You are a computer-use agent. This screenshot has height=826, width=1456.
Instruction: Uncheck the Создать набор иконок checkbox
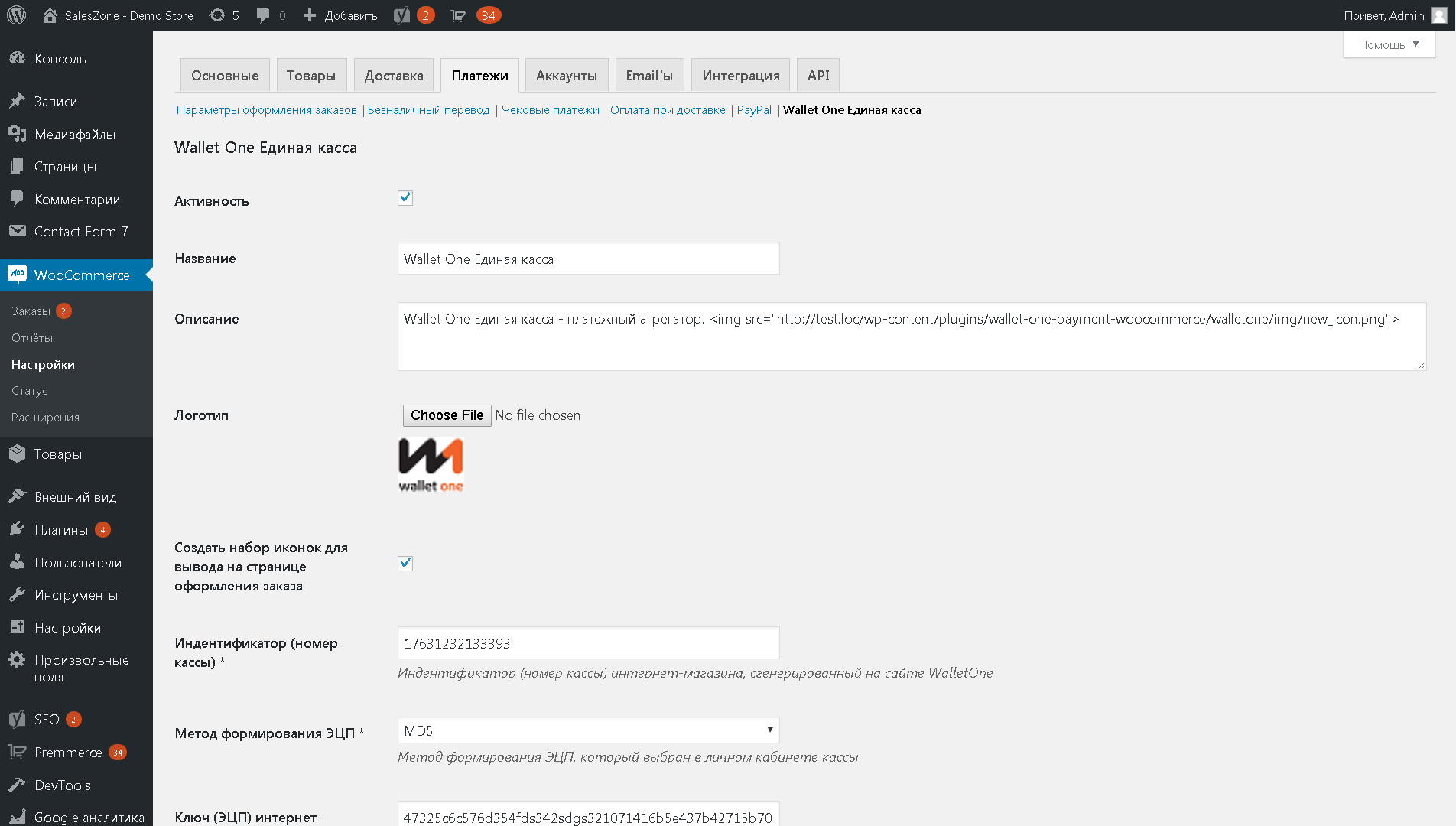coord(405,564)
